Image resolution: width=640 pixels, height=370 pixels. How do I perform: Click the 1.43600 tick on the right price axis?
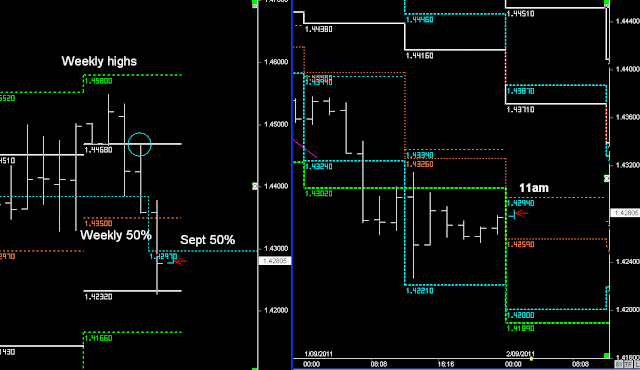click(627, 117)
